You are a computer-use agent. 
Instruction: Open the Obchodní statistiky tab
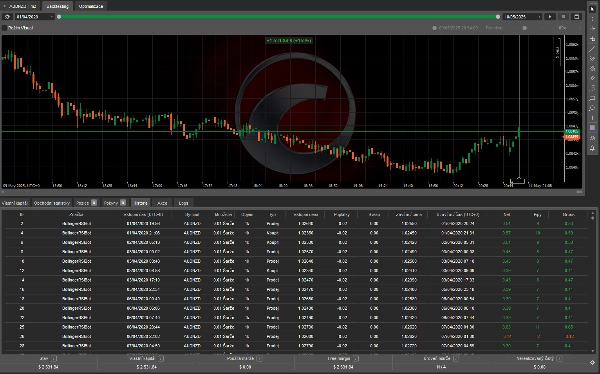point(52,203)
